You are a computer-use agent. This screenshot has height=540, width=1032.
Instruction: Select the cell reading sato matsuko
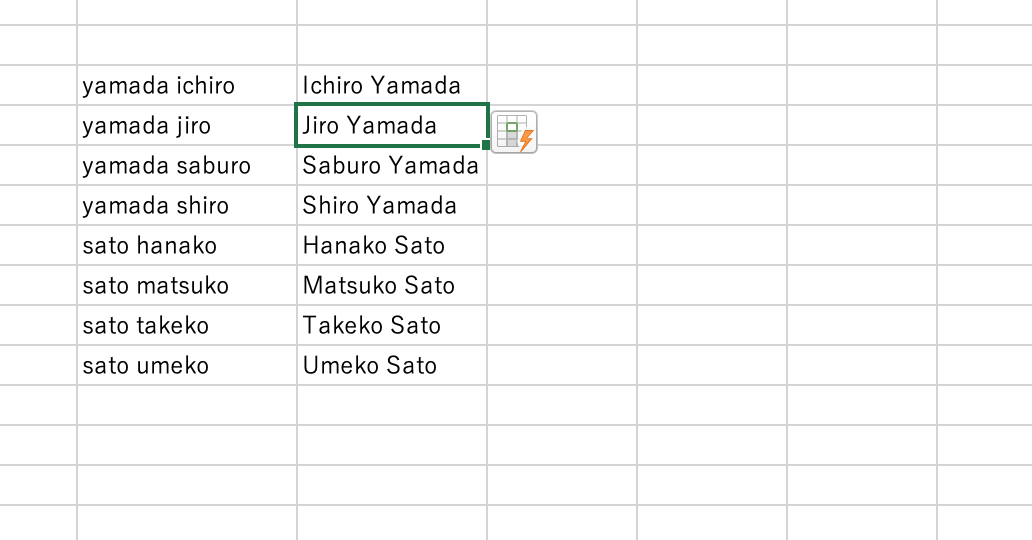tap(186, 286)
